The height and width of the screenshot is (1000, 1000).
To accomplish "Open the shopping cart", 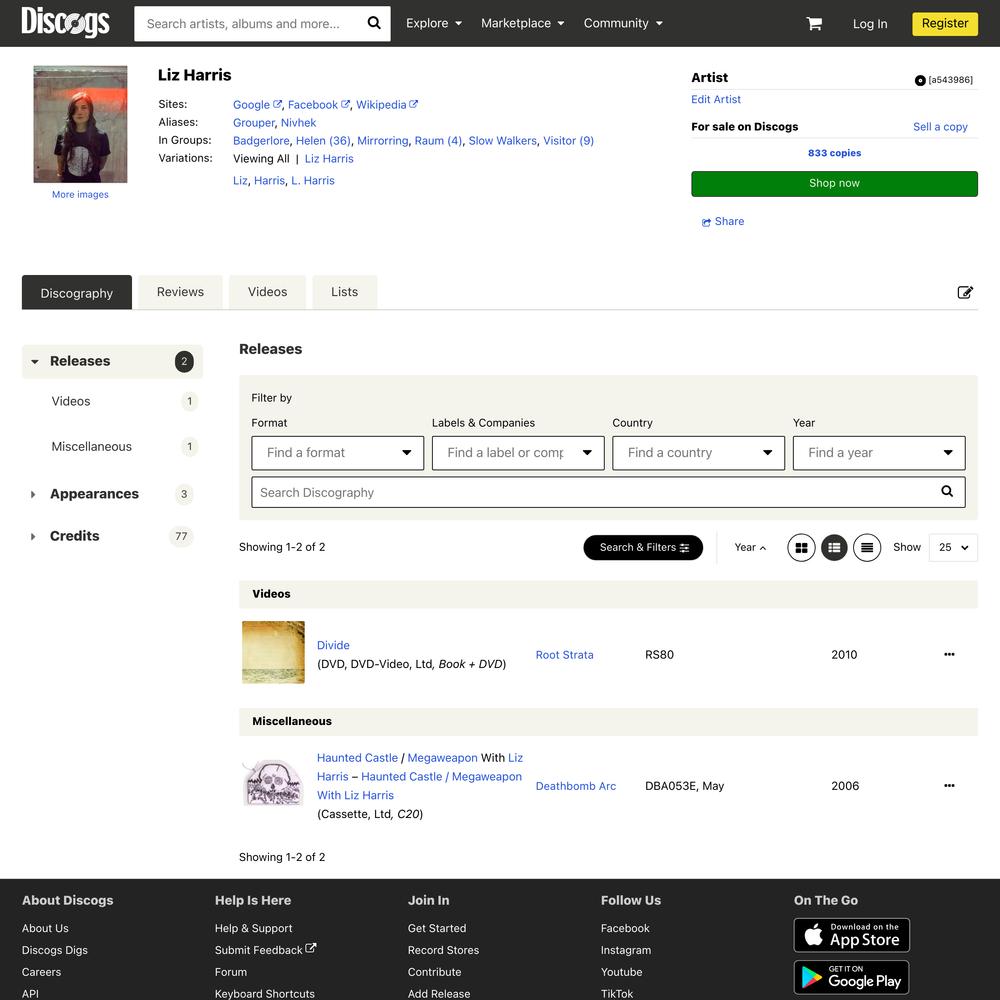I will [814, 24].
